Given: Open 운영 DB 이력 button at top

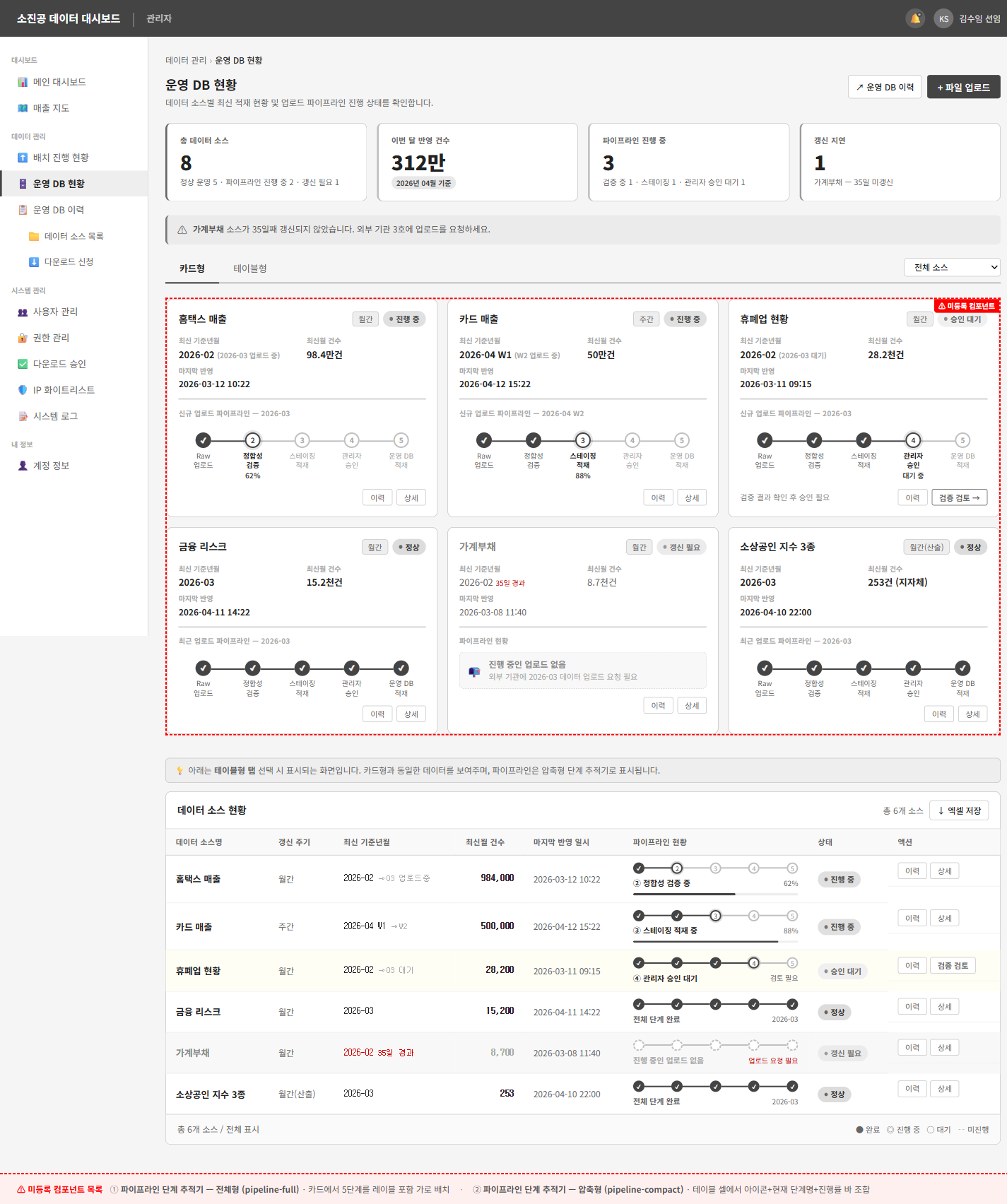Looking at the screenshot, I should click(x=885, y=87).
